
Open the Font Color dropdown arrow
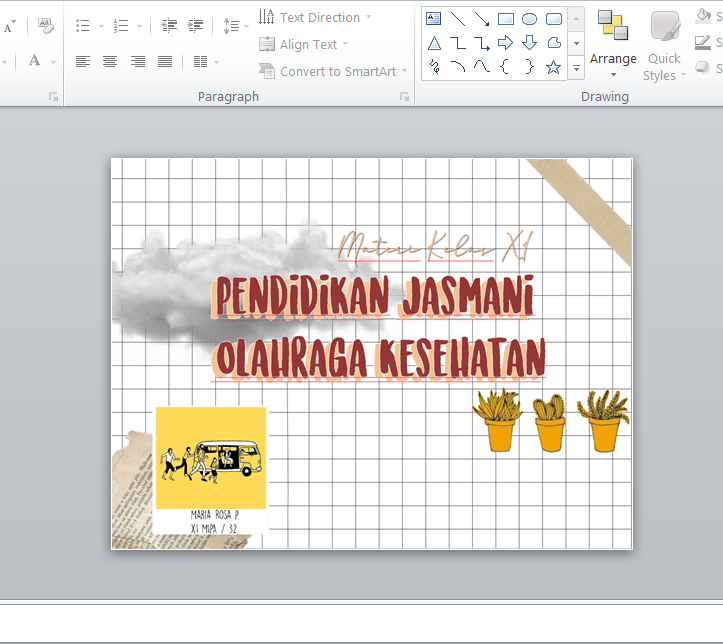[x=53, y=62]
